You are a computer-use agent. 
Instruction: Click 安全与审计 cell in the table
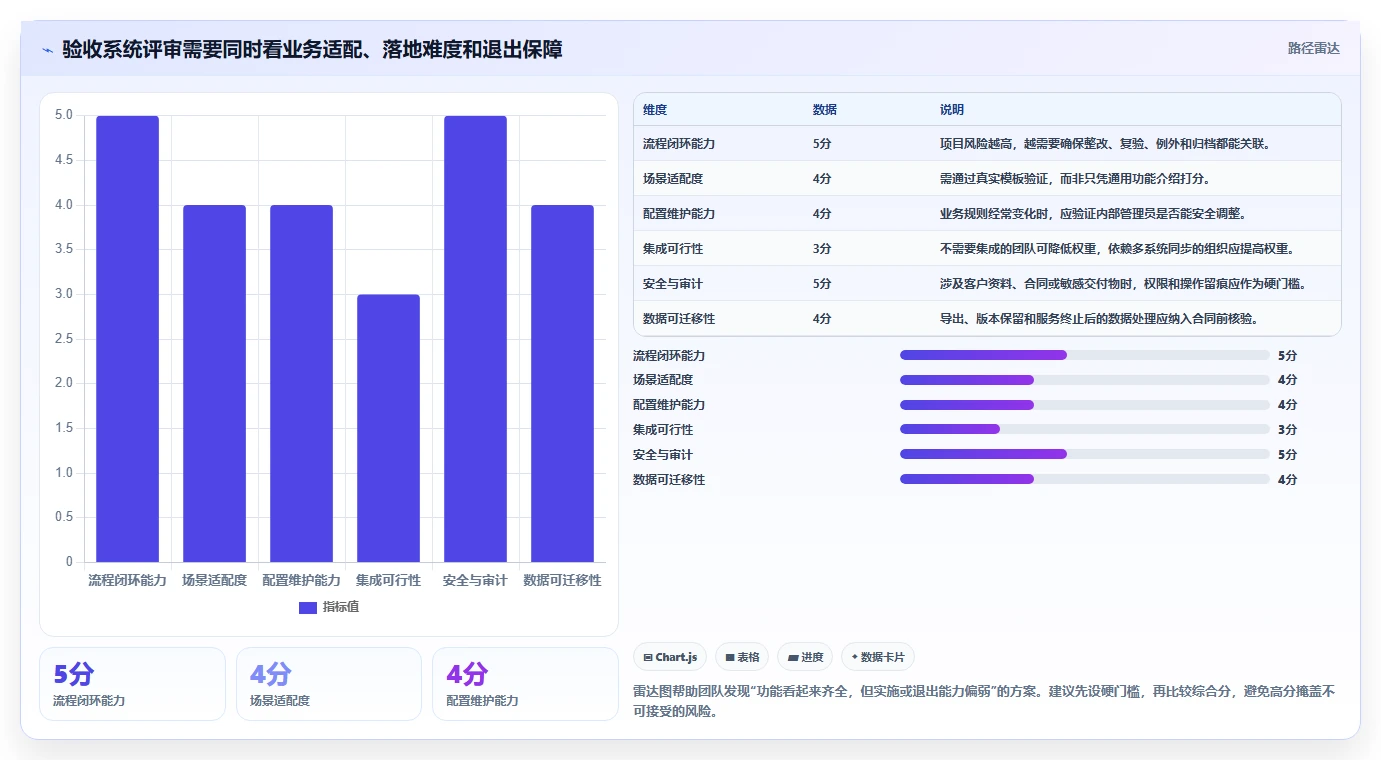pos(673,284)
